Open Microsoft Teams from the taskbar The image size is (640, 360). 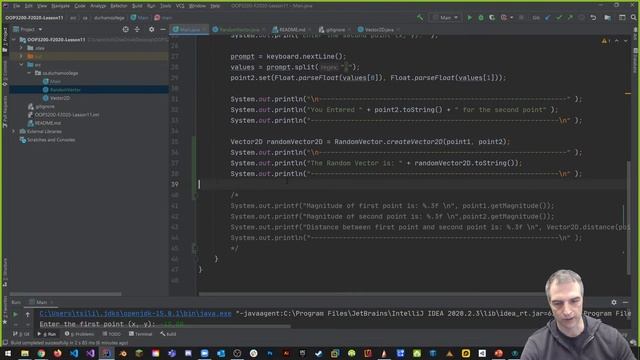(x=172, y=353)
